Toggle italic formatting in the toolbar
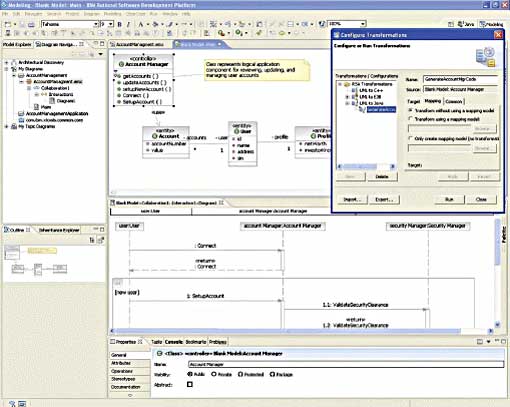This screenshot has height=407, width=510. click(128, 24)
